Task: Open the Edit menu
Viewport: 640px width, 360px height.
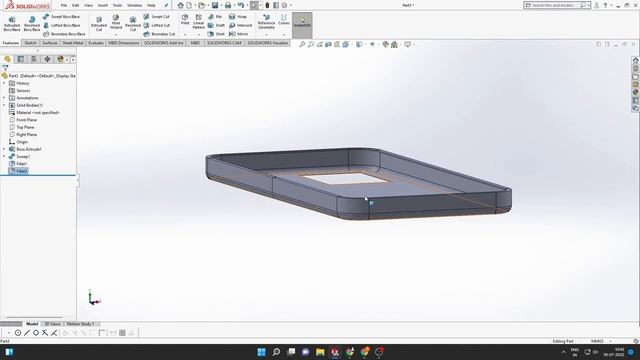Action: 76,5
